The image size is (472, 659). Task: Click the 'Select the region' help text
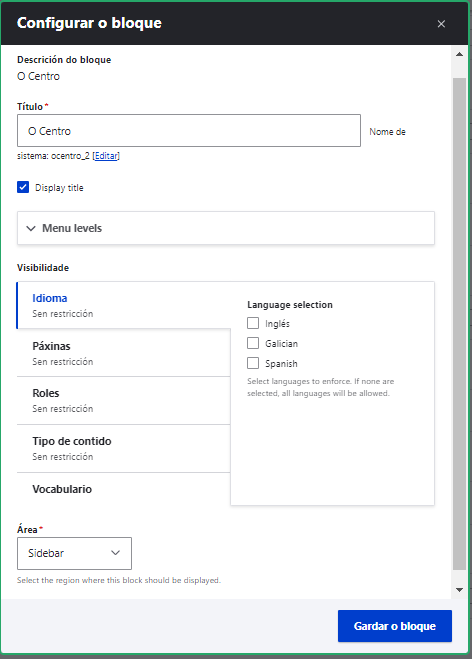119,580
